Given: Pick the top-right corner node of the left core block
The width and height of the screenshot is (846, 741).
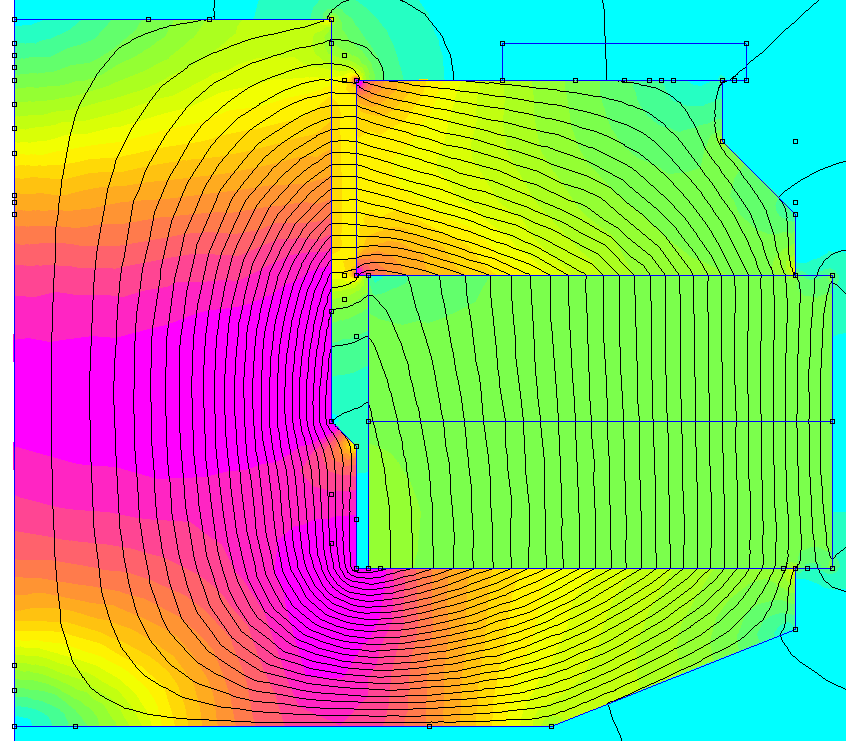Looking at the screenshot, I should pos(331,19).
